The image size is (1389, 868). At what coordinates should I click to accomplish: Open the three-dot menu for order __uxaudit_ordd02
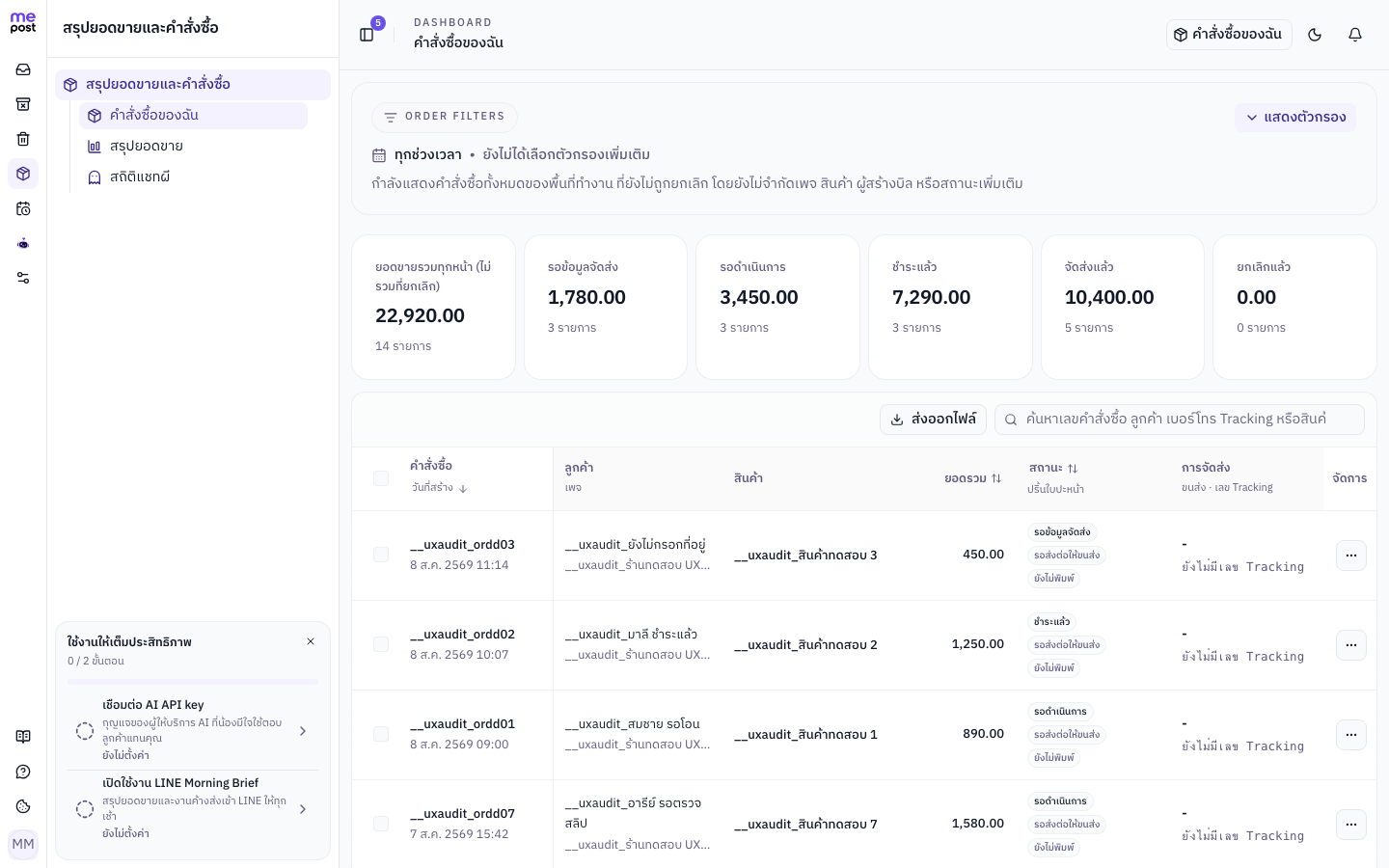tap(1351, 645)
